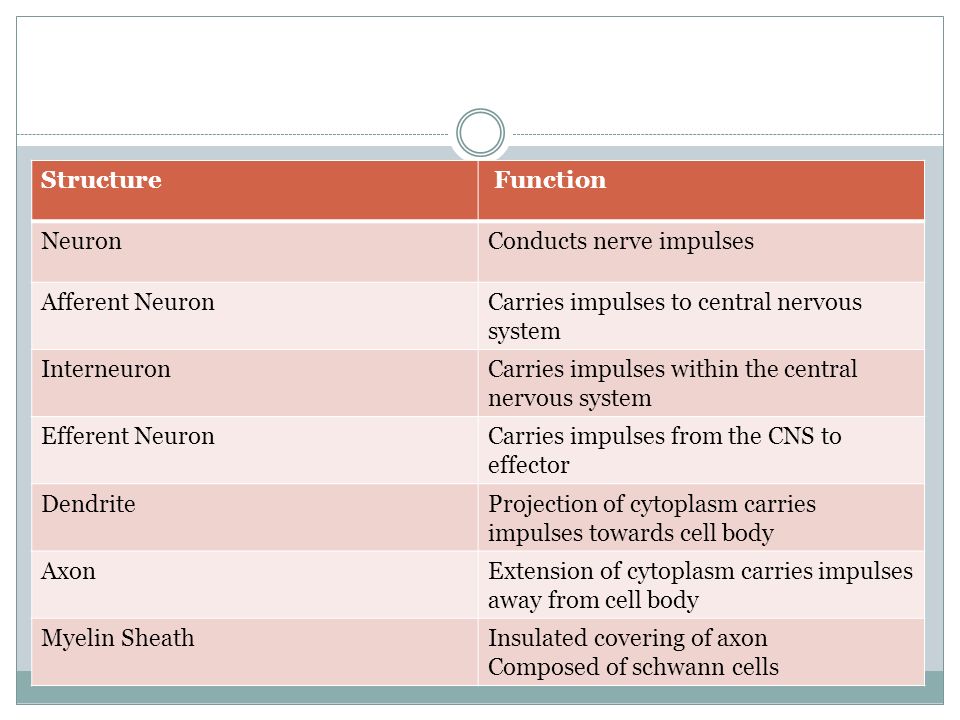Image resolution: width=960 pixels, height=720 pixels.
Task: Select the Interneuron row label
Action: pyautogui.click(x=106, y=369)
